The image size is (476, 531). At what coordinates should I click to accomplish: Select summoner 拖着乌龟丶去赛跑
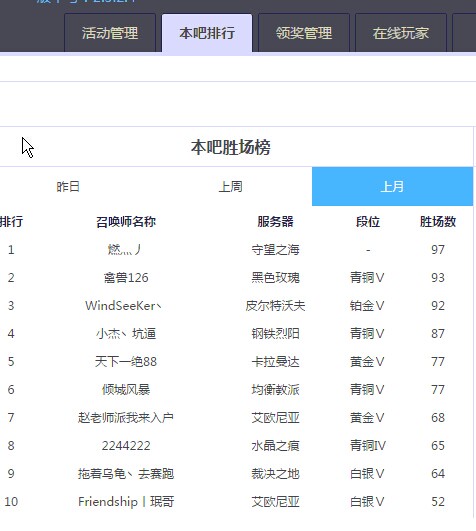coord(126,474)
